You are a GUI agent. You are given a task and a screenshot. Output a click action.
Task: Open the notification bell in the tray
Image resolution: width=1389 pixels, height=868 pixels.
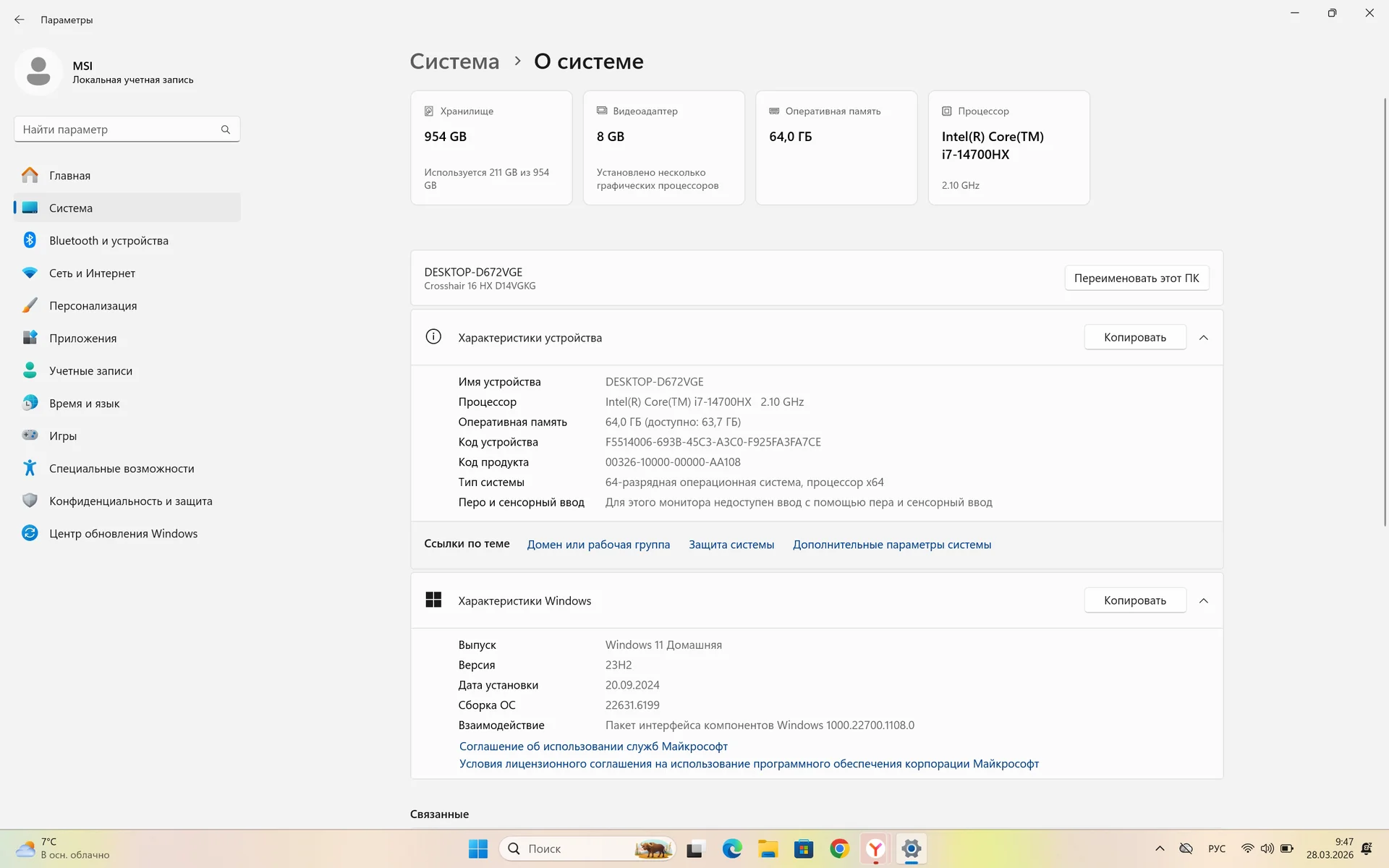pos(1367,848)
